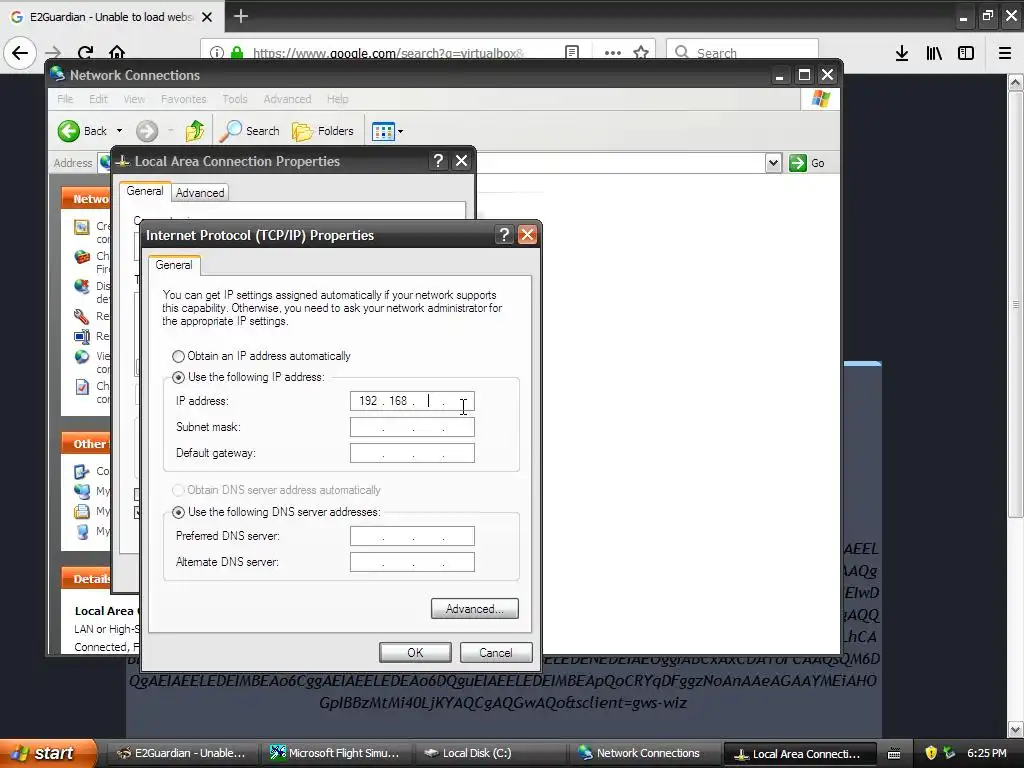Screen dimensions: 1024x768
Task: Click the network status tray icon
Action: coord(950,754)
